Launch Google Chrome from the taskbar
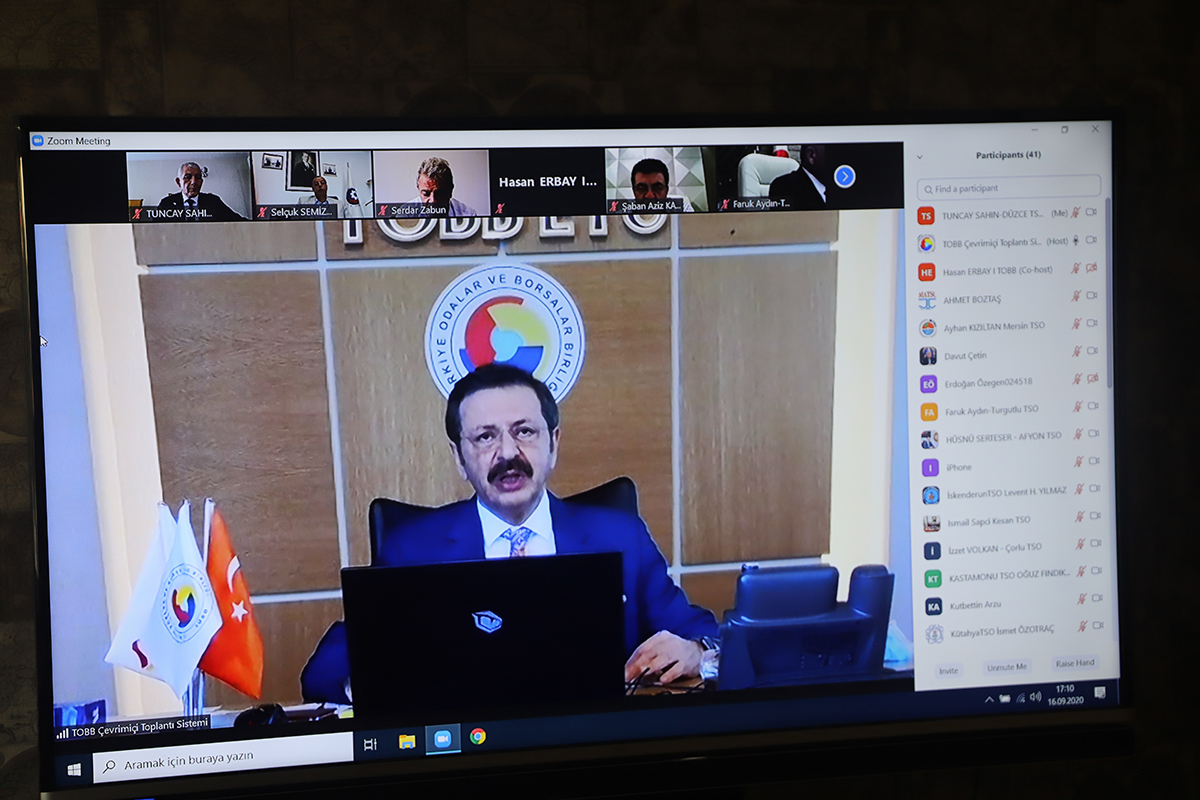1200x800 pixels. click(478, 737)
